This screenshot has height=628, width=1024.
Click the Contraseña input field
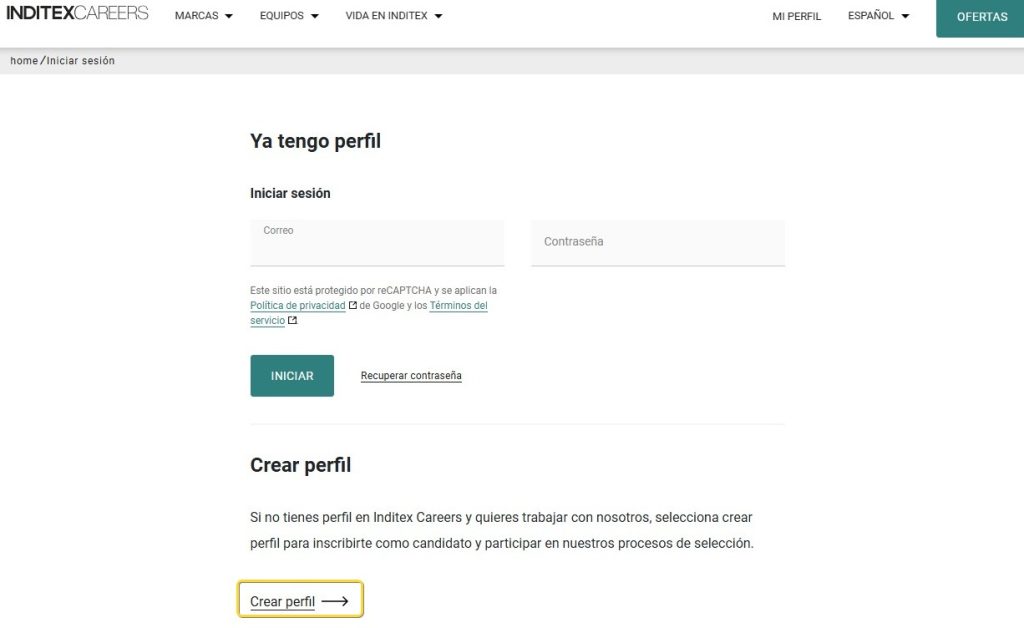coord(657,242)
